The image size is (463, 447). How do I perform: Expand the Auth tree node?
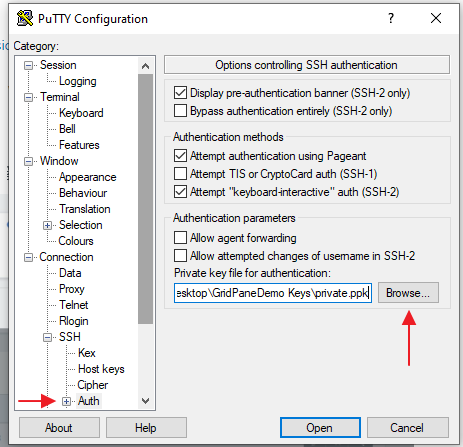[66, 401]
